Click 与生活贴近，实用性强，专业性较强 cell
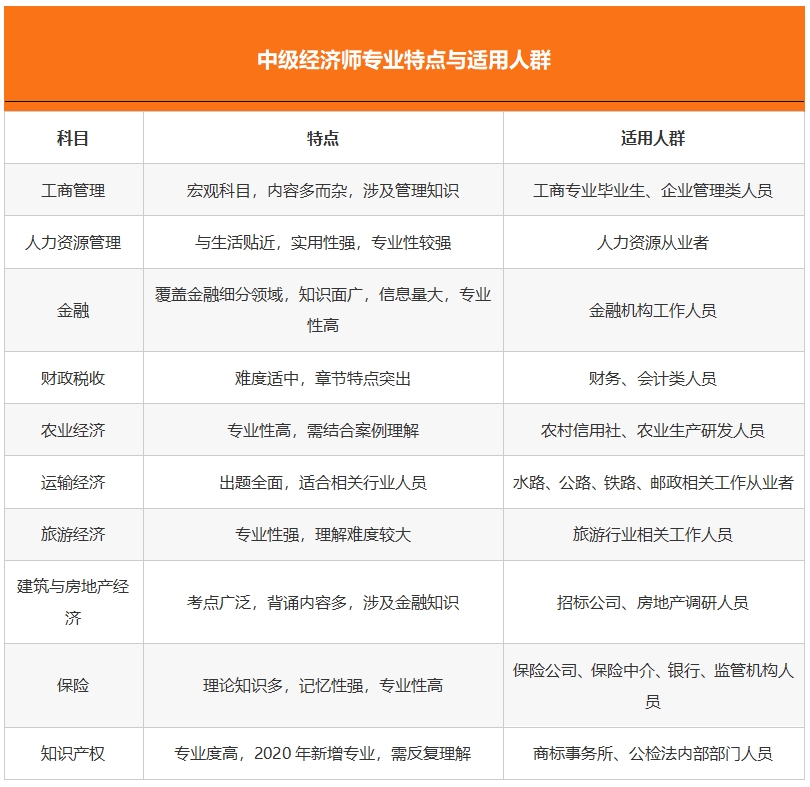The height and width of the screenshot is (787, 810). pos(323,242)
